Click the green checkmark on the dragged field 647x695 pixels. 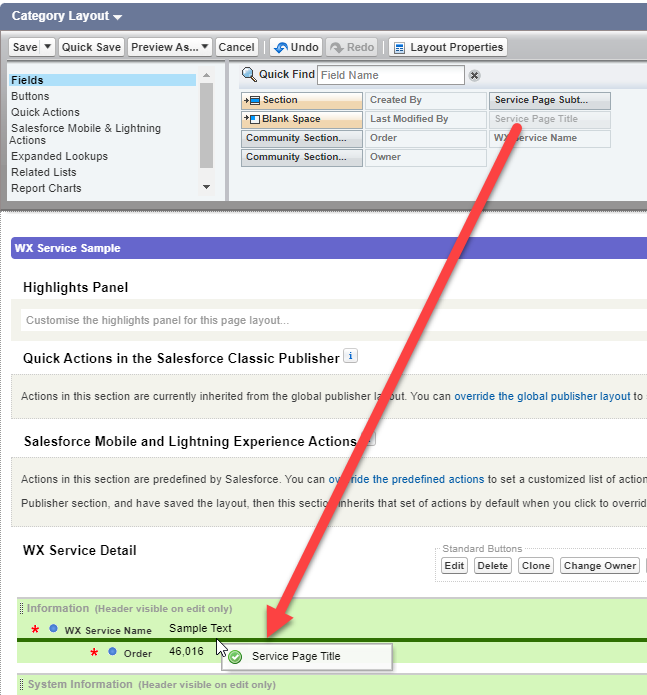point(235,657)
